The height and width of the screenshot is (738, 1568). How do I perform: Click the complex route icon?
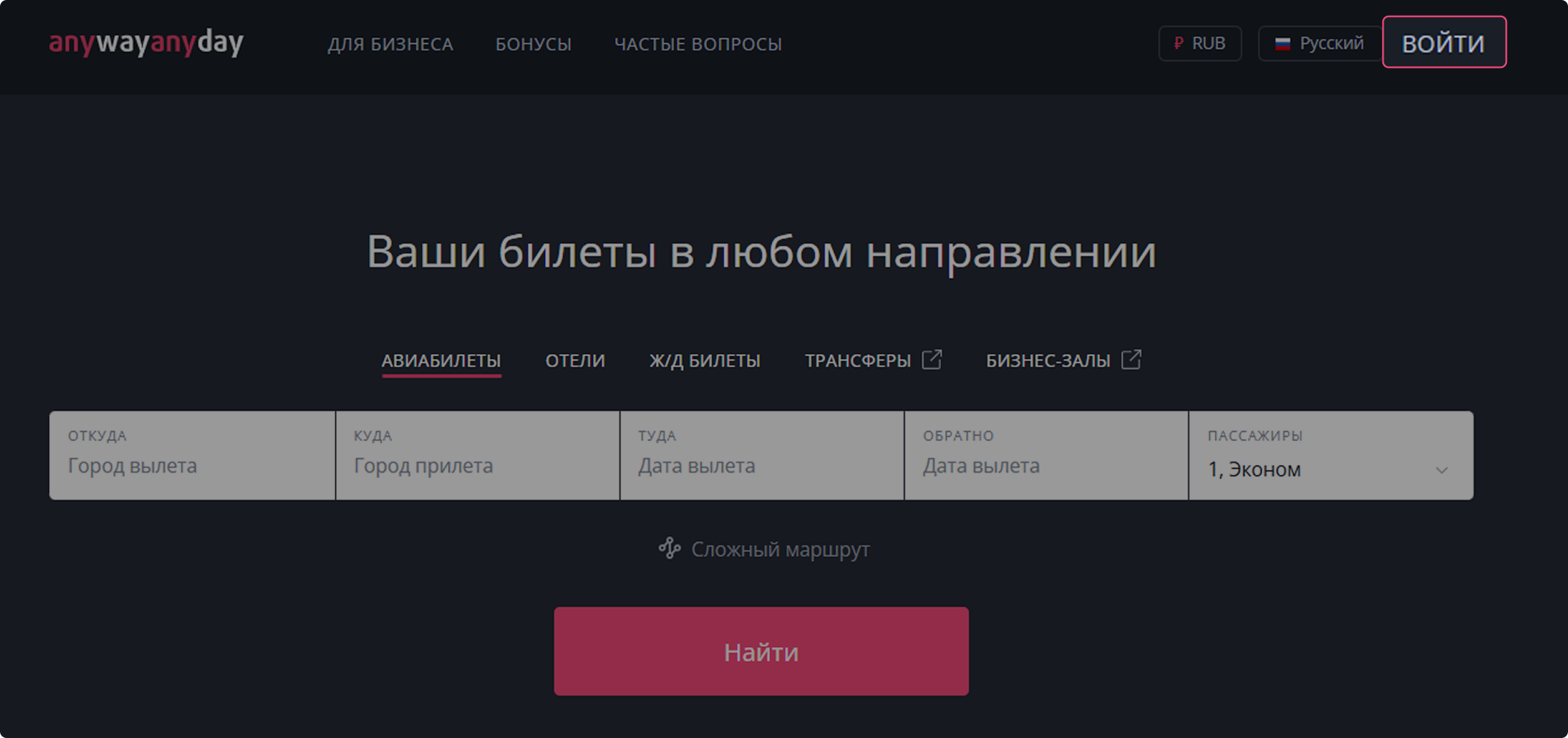point(669,549)
